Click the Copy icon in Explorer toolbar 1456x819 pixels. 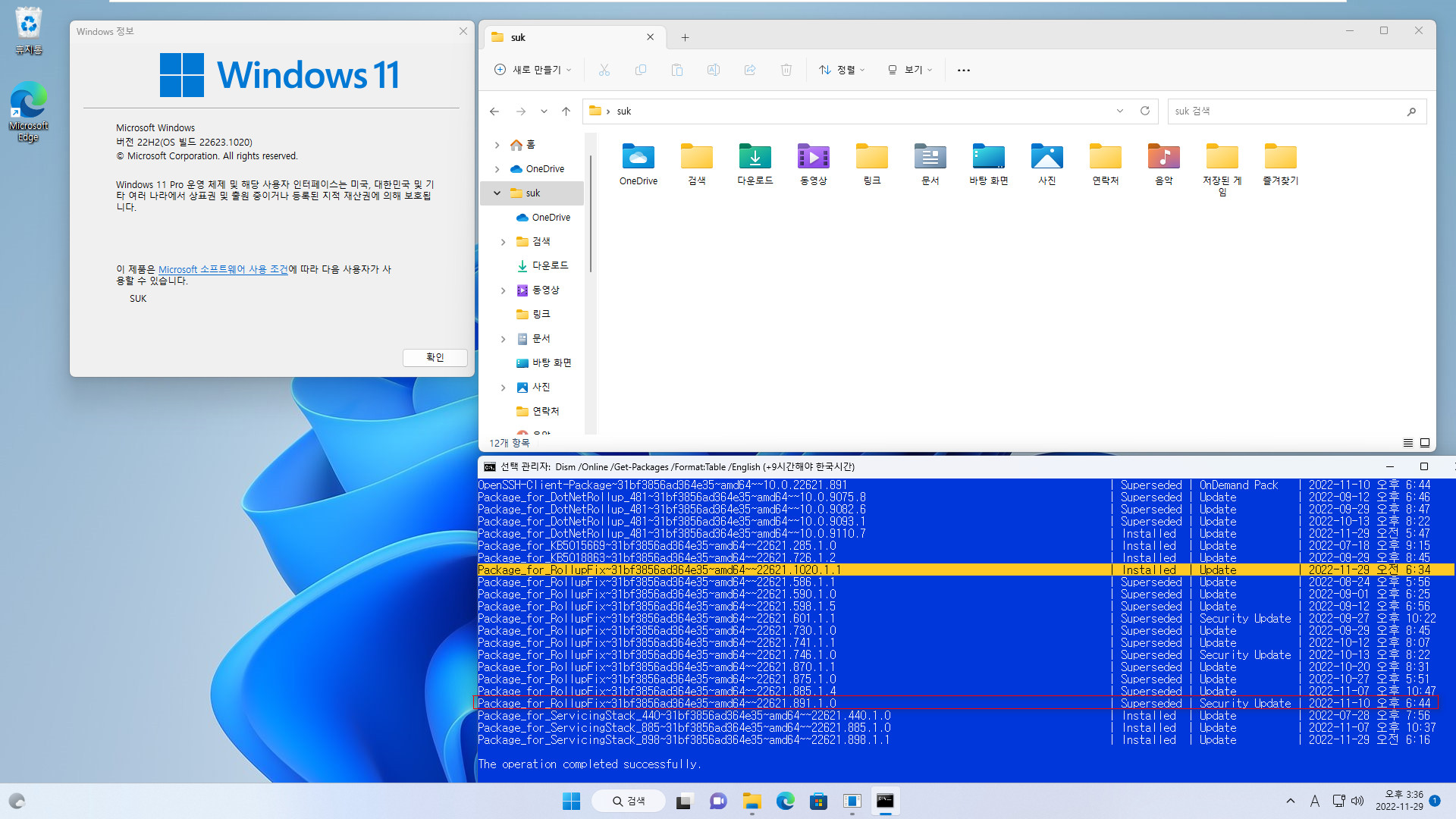coord(640,70)
